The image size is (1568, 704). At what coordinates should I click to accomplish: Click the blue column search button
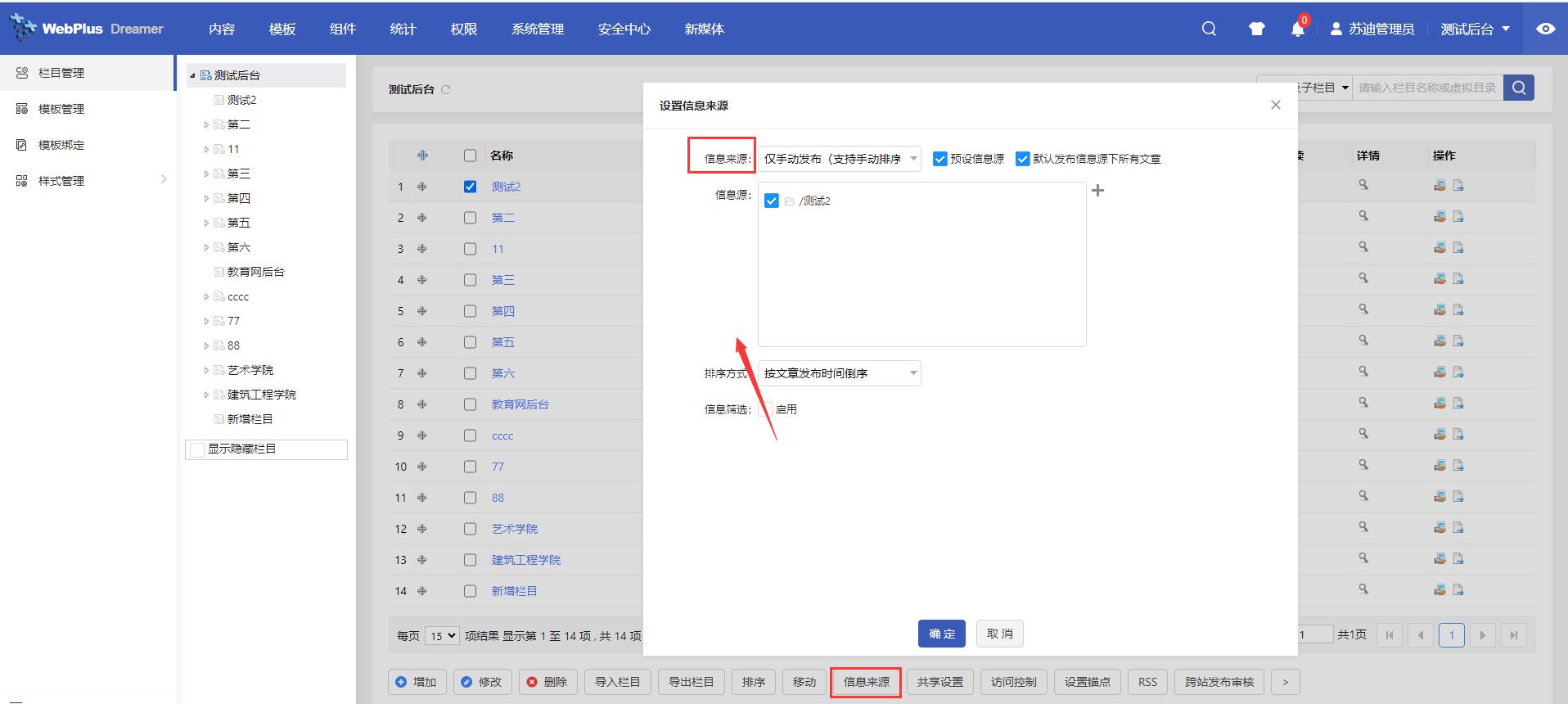click(1519, 88)
